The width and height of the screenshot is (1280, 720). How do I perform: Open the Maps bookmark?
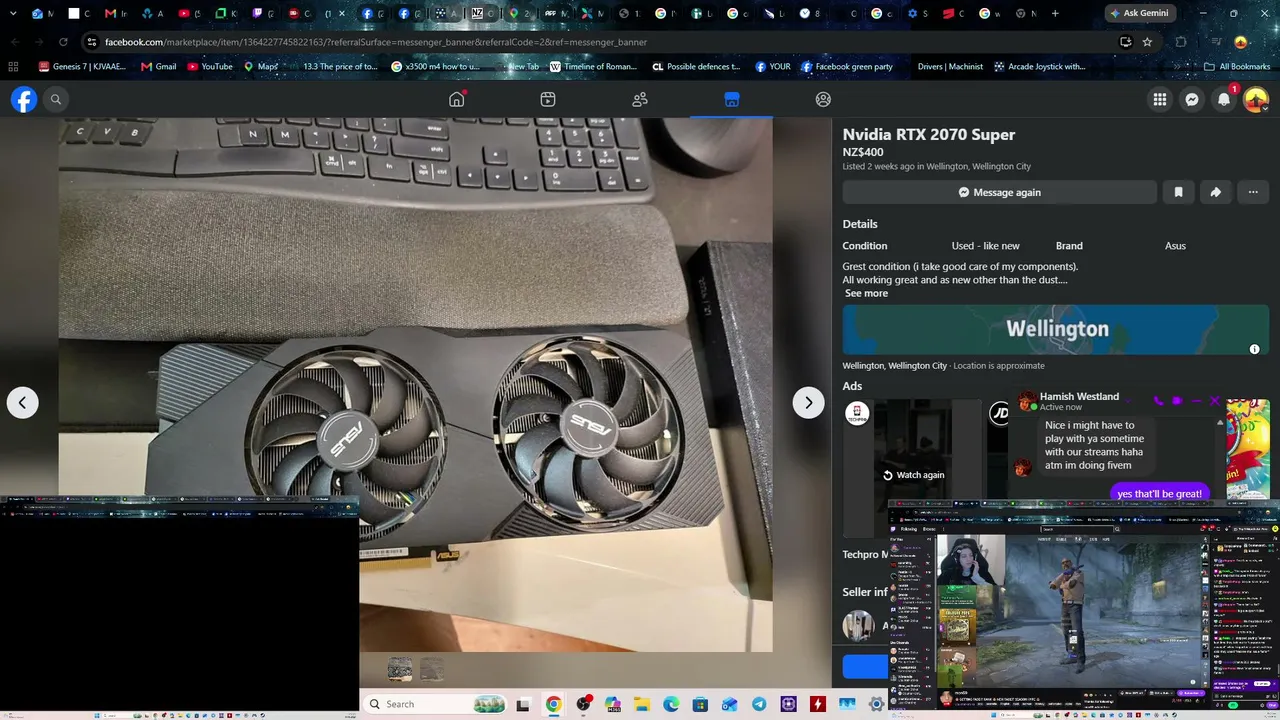[261, 67]
